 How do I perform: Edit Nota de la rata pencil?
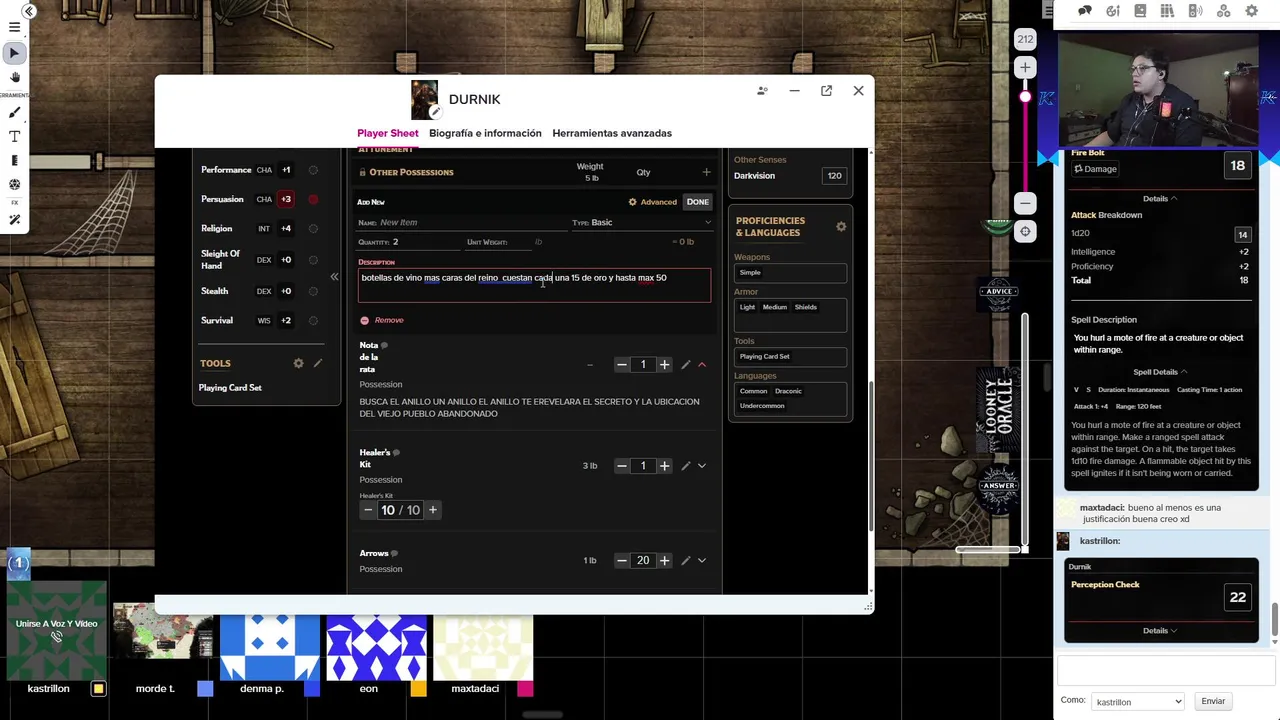685,365
